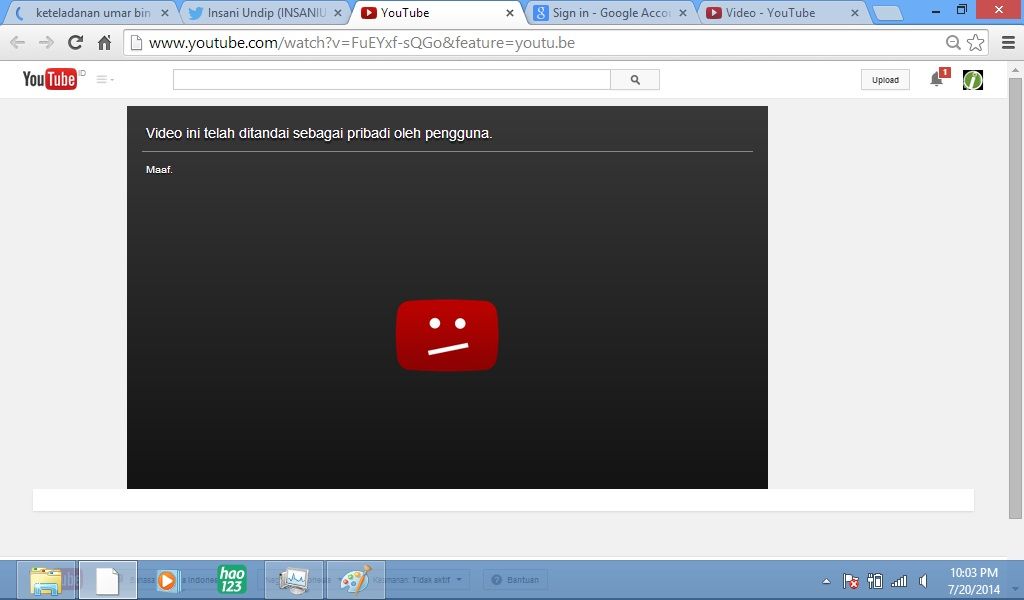This screenshot has width=1024, height=600.
Task: Open the Chrome menu
Action: (x=1006, y=43)
